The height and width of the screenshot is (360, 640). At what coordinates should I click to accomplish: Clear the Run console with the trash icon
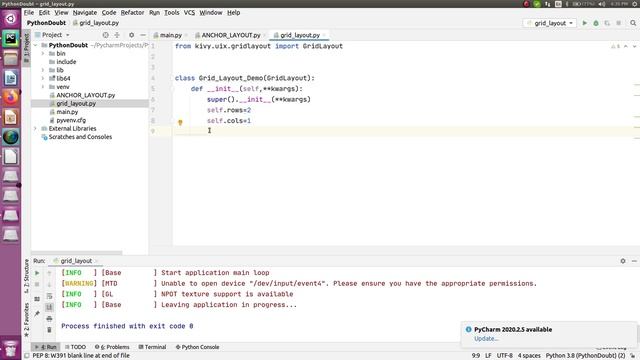point(49,330)
